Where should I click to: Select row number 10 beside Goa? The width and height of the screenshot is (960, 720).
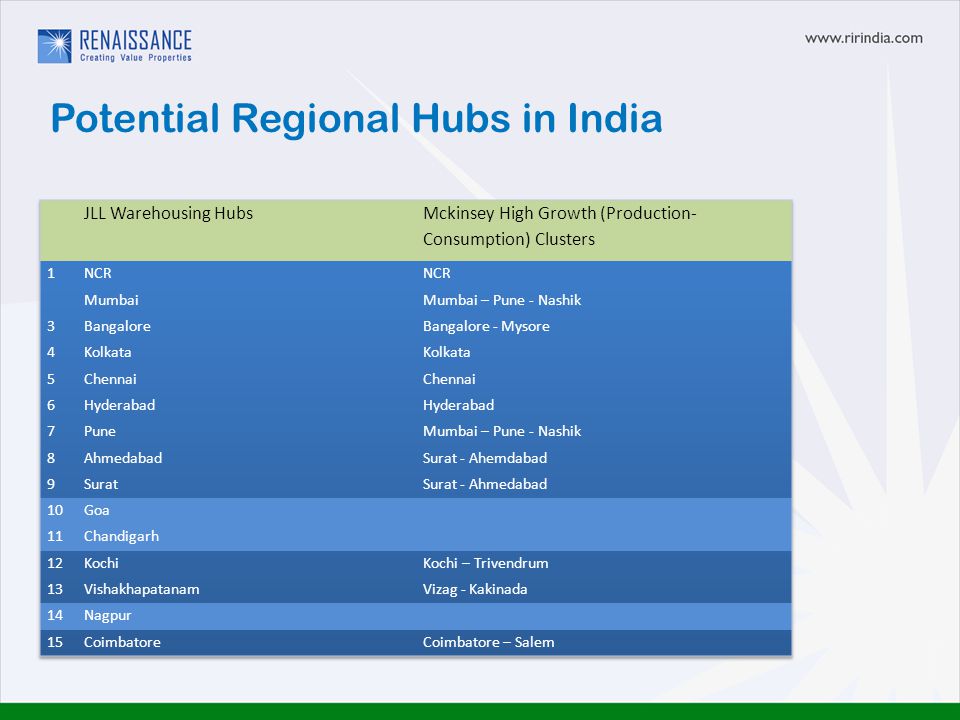(55, 510)
